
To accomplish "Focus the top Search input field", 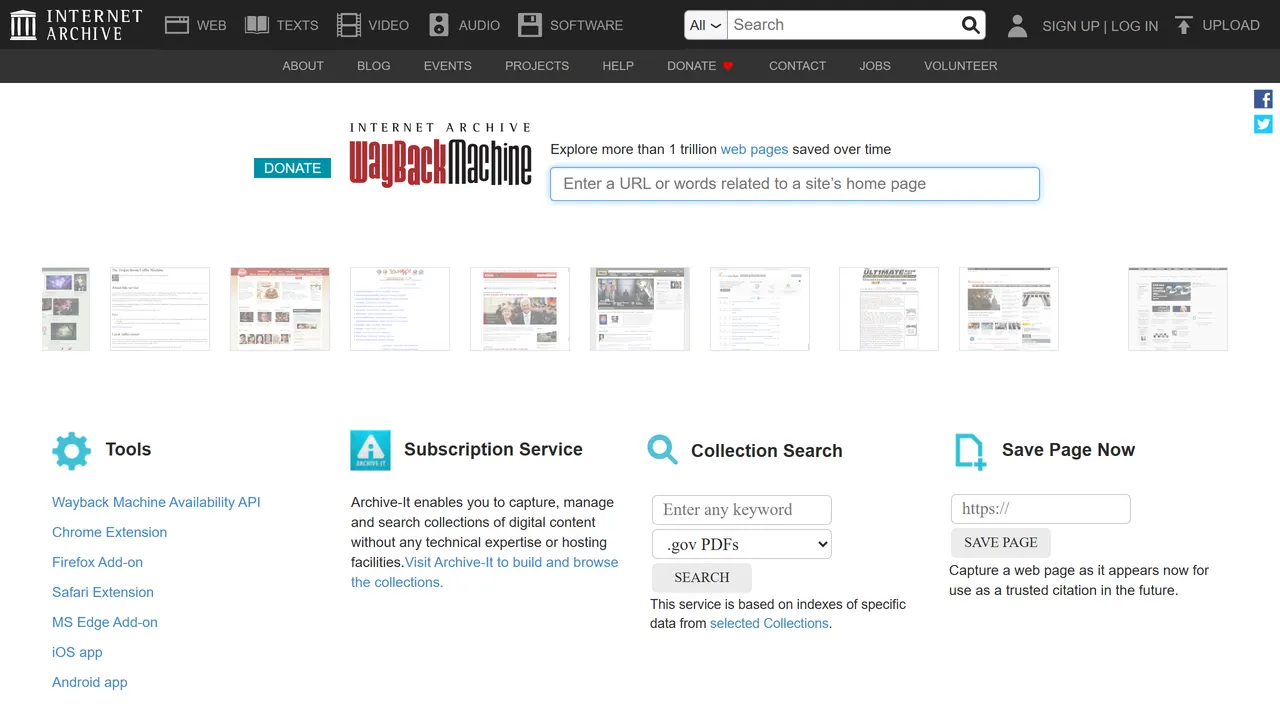I will [x=843, y=25].
